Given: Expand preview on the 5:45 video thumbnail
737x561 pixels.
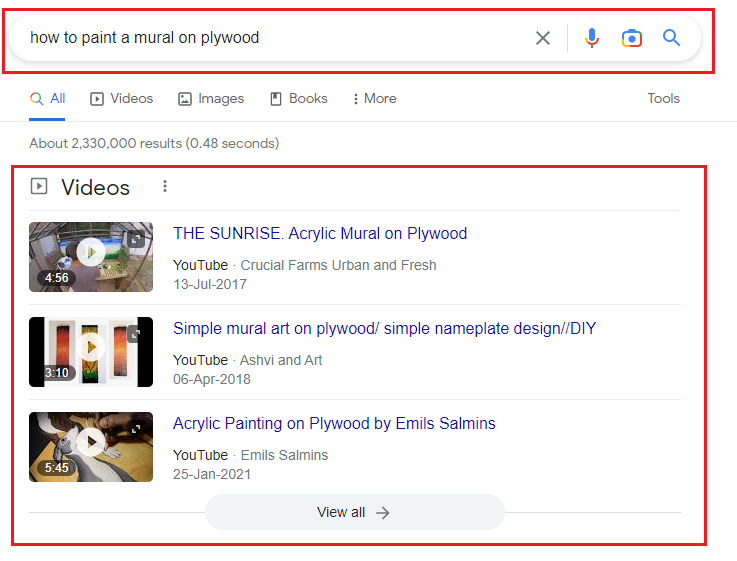Looking at the screenshot, I should [x=136, y=429].
